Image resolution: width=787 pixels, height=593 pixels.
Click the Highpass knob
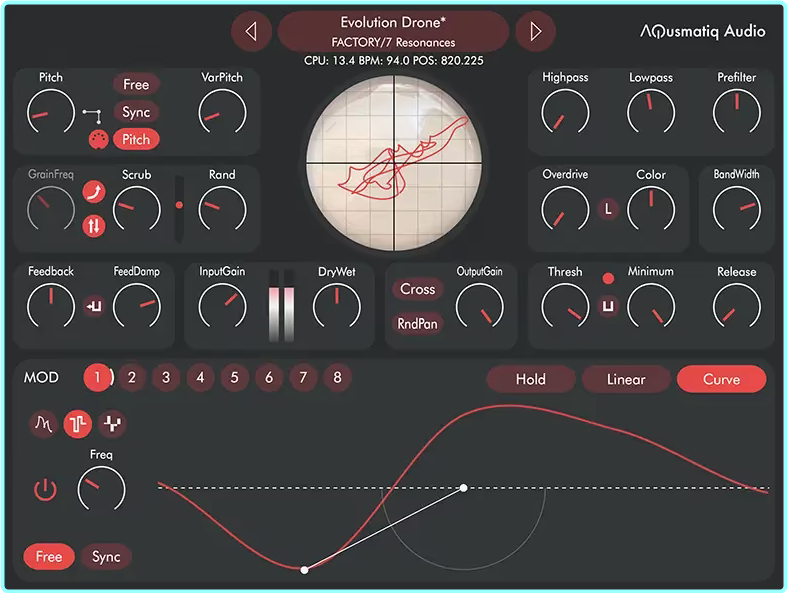click(x=565, y=112)
